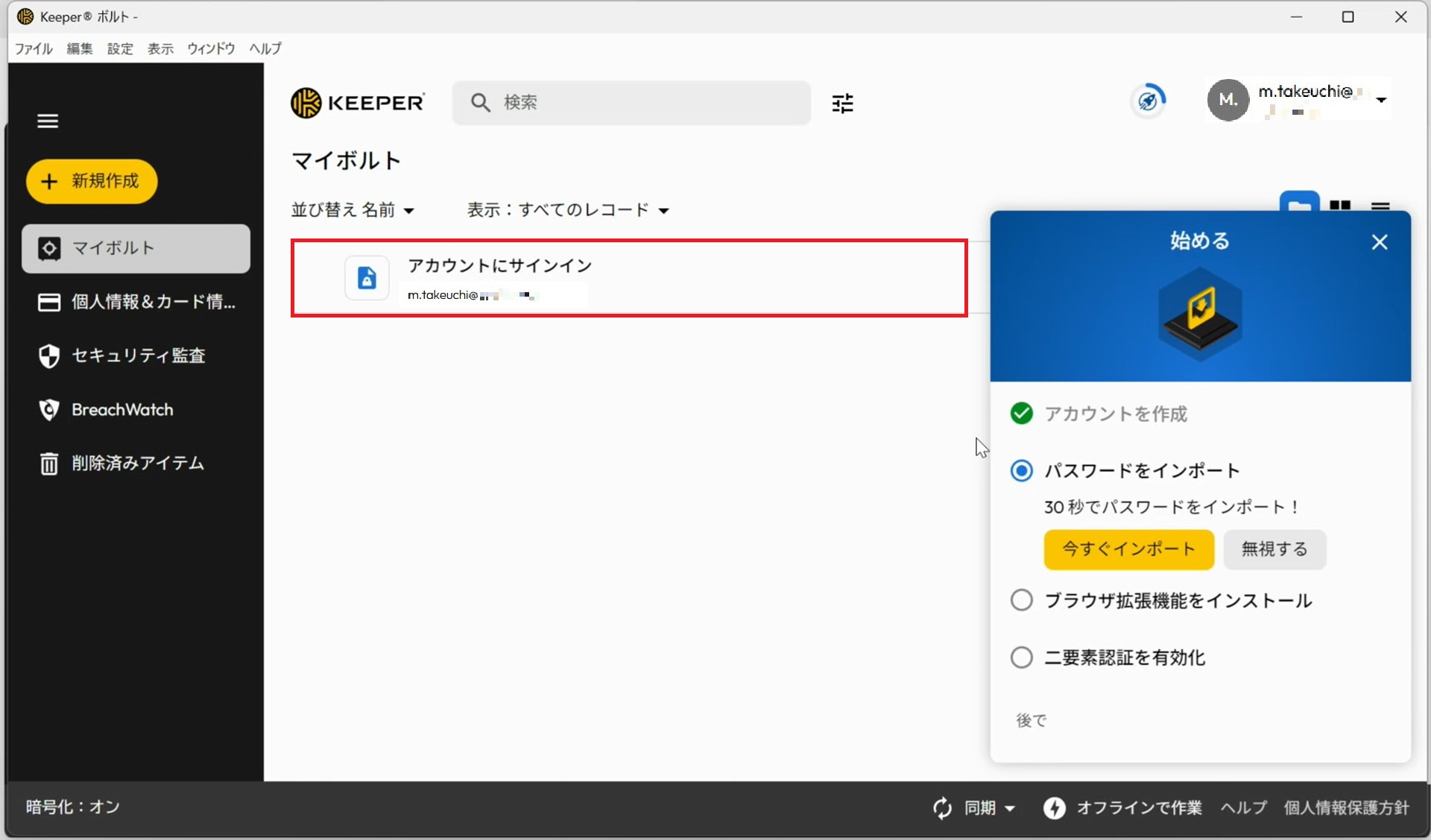Select 二要素認証を有効化 option
The height and width of the screenshot is (840, 1431).
[1021, 657]
